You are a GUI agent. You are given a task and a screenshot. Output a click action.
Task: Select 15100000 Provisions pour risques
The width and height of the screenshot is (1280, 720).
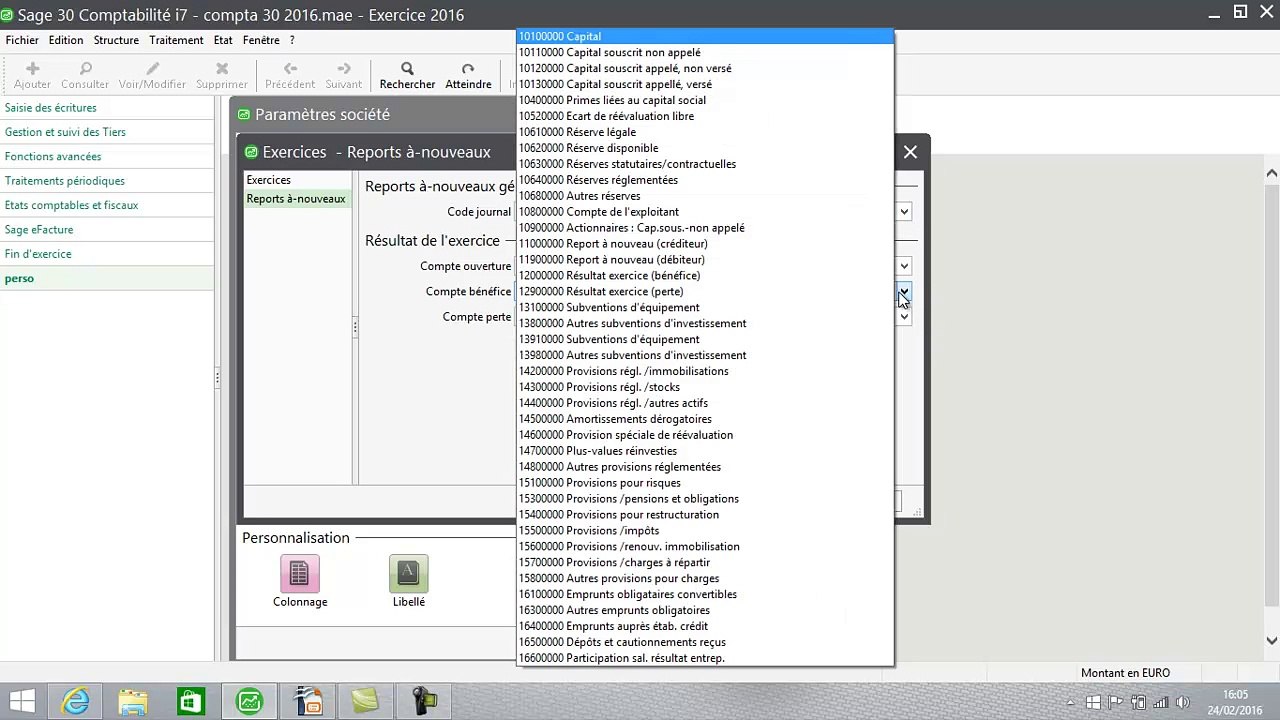[x=705, y=483]
